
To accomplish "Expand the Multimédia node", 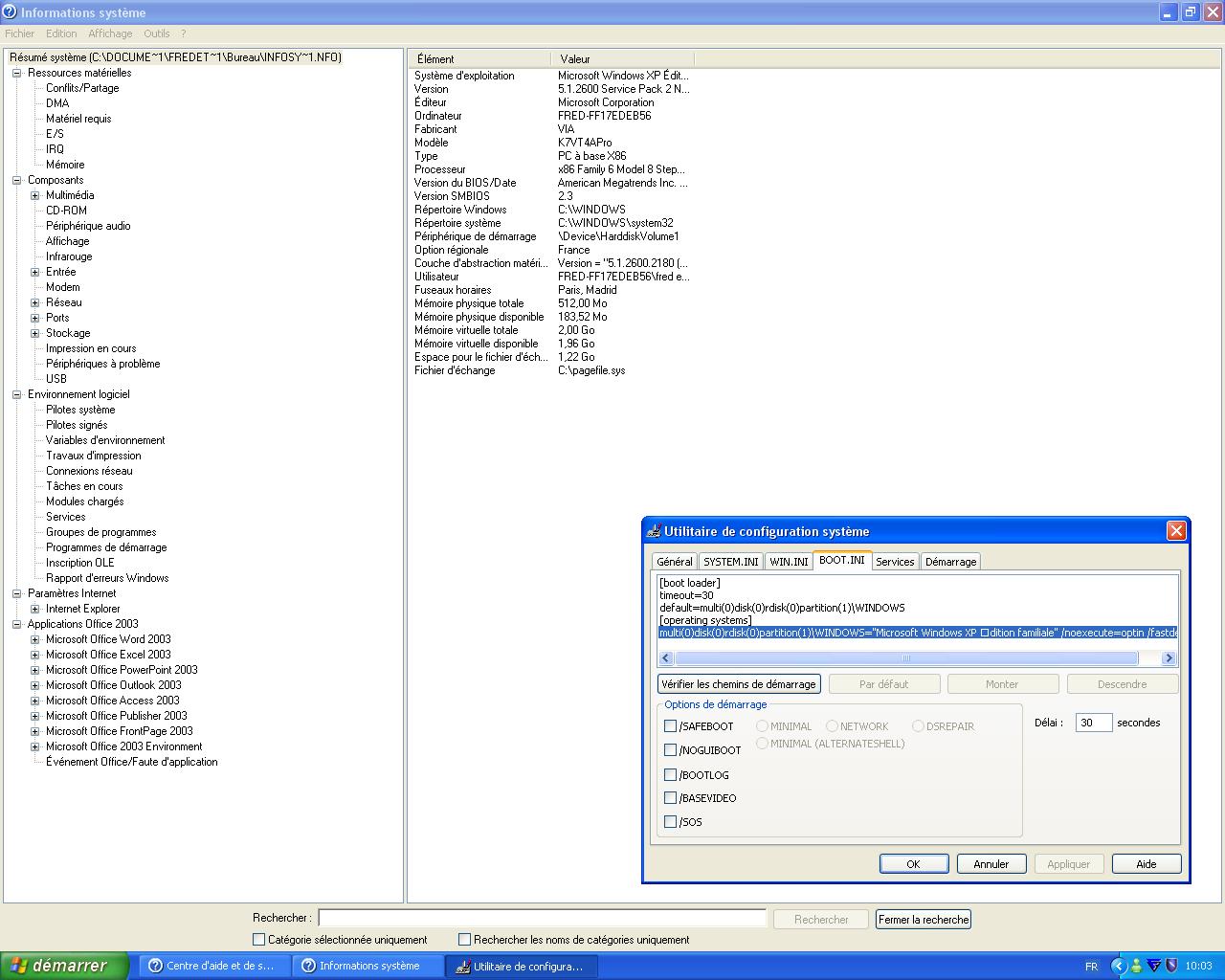I will tap(34, 195).
